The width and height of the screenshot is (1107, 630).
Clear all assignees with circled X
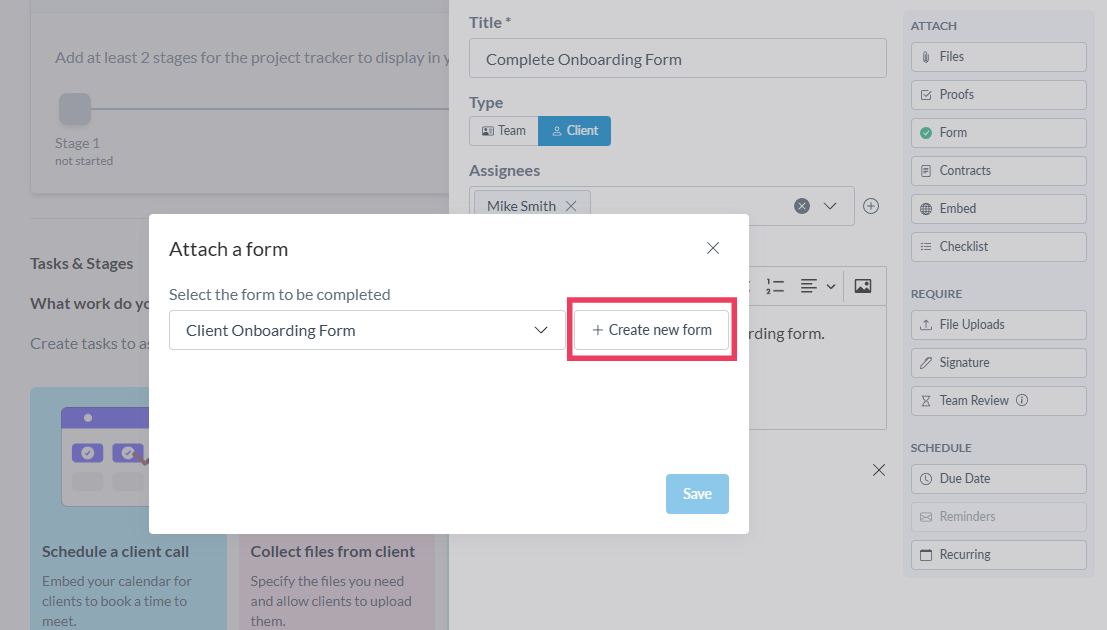point(802,206)
